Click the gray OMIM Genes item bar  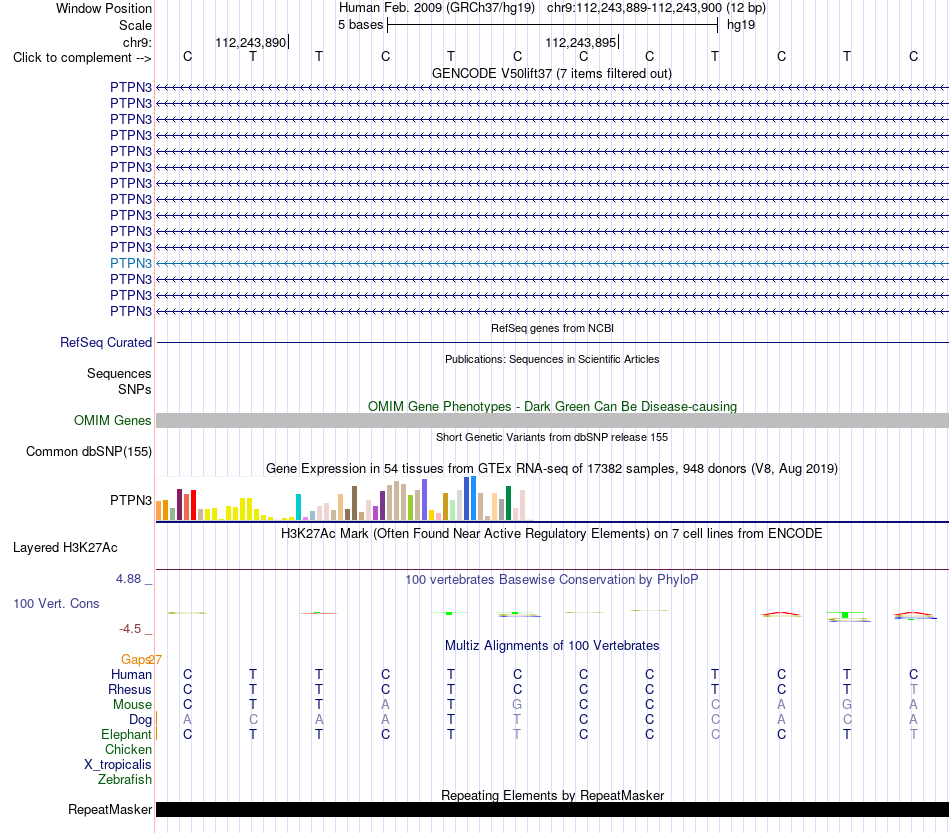(x=552, y=420)
